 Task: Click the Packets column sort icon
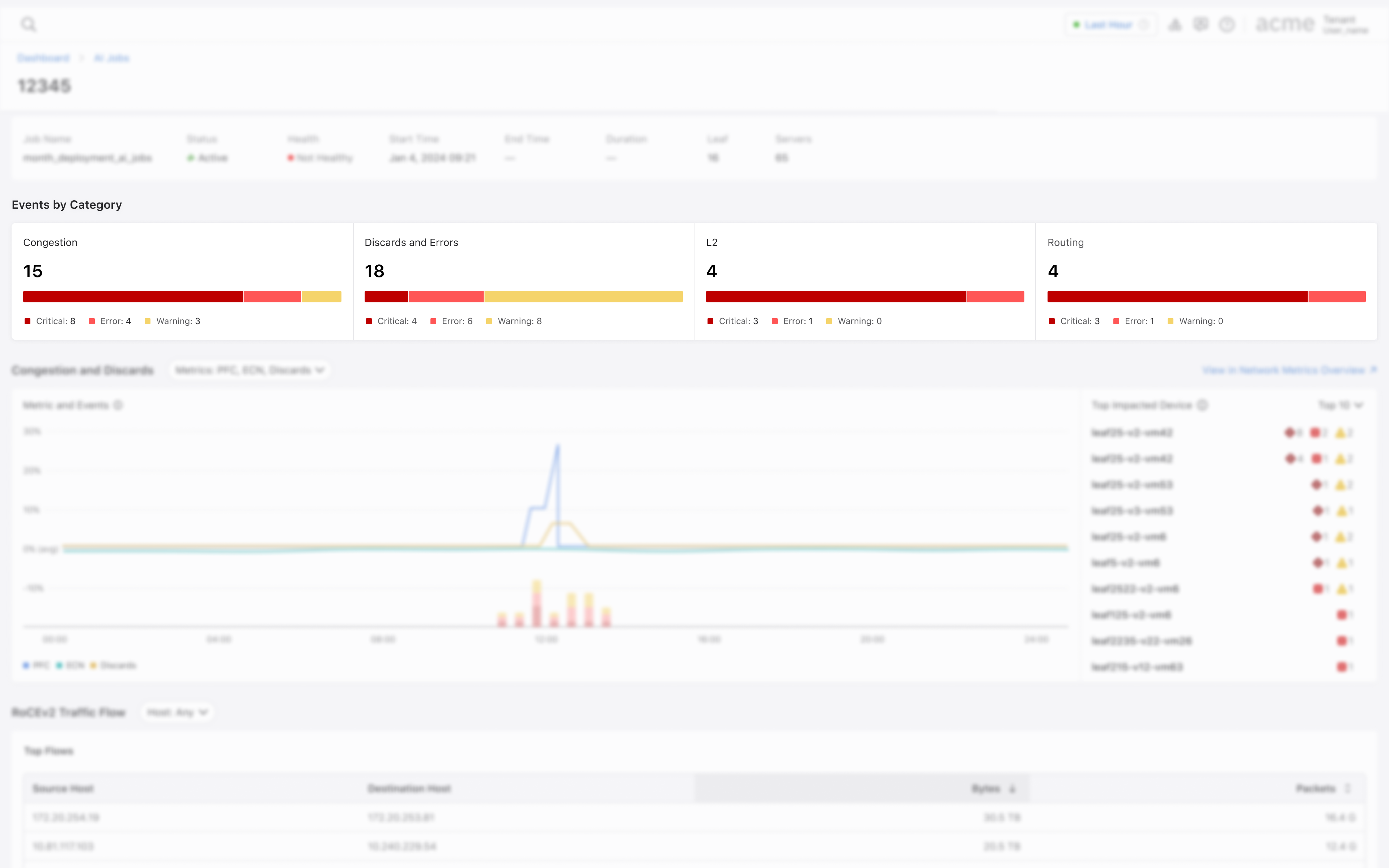point(1348,789)
